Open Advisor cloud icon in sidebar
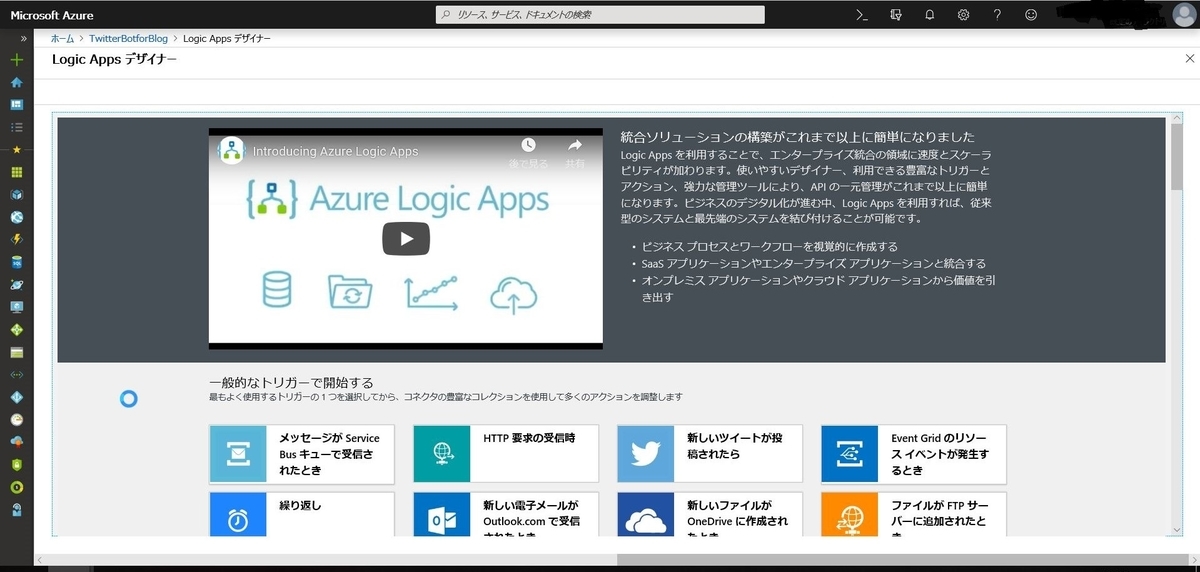Image resolution: width=1200 pixels, height=572 pixels. (16, 442)
